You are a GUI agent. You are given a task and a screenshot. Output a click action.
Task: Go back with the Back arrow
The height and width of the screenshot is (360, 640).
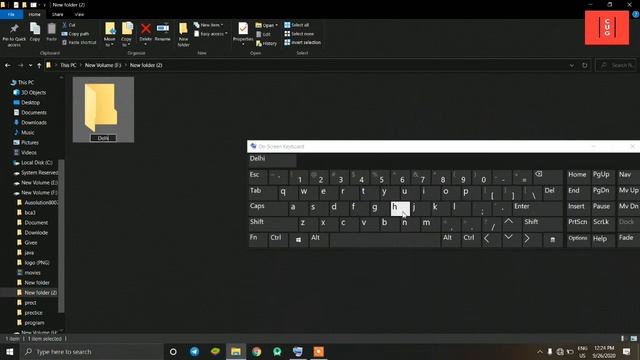[x=8, y=65]
